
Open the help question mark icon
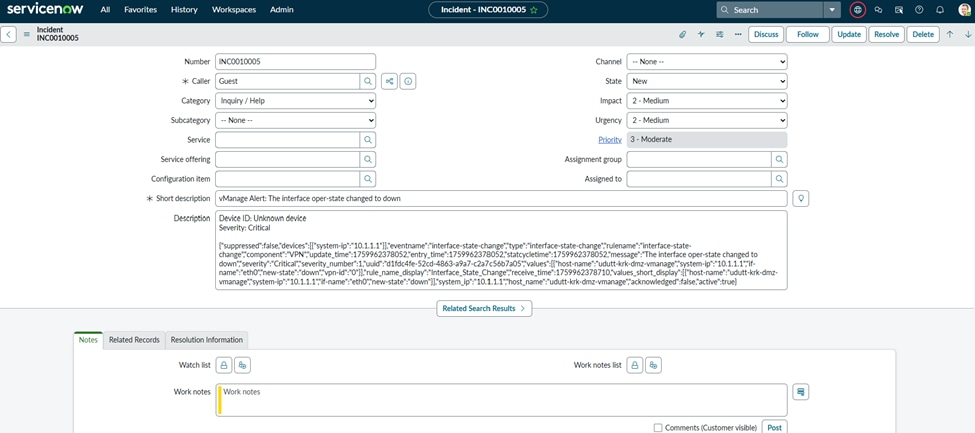coord(919,10)
